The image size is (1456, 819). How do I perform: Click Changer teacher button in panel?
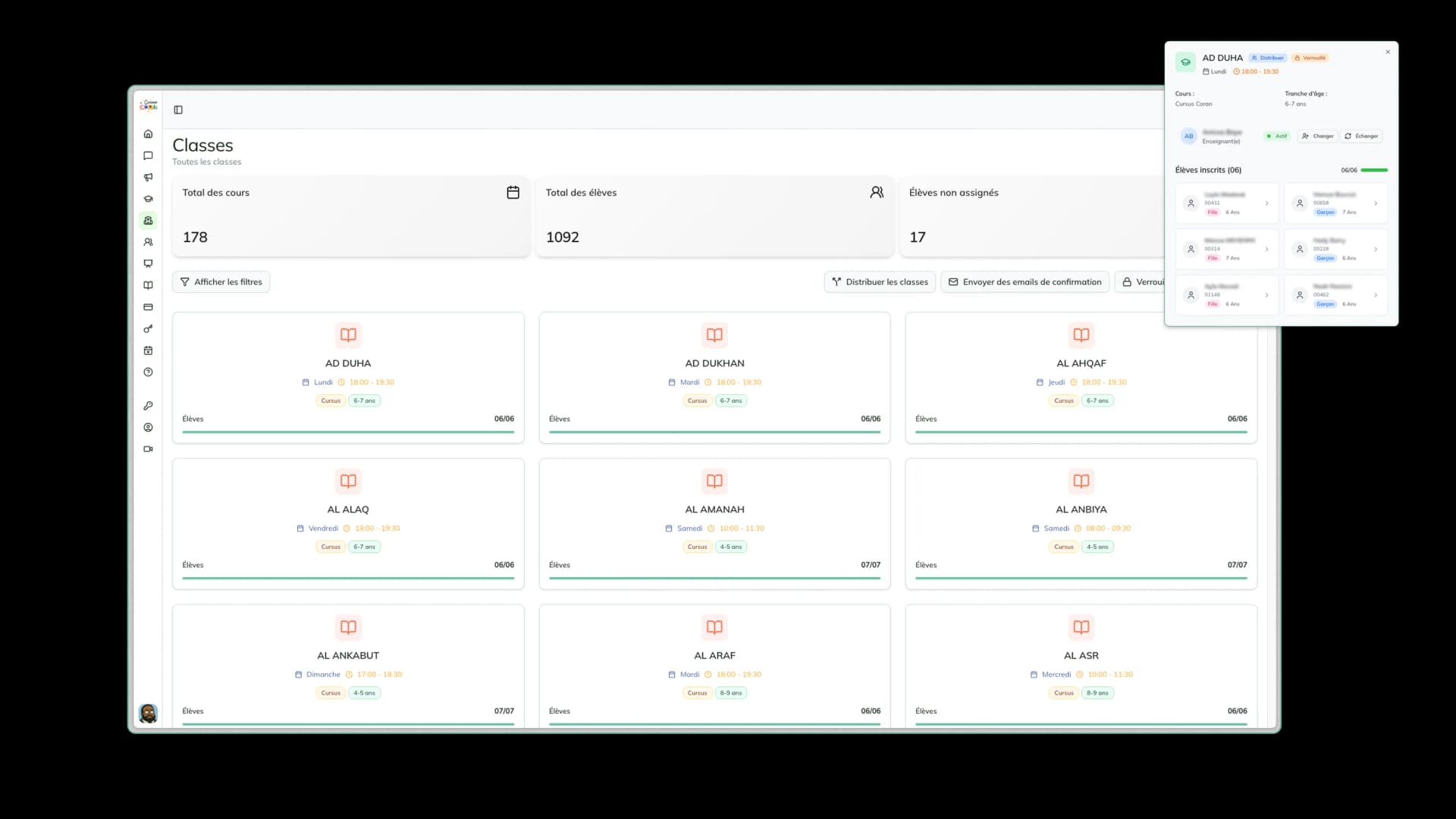point(1317,136)
